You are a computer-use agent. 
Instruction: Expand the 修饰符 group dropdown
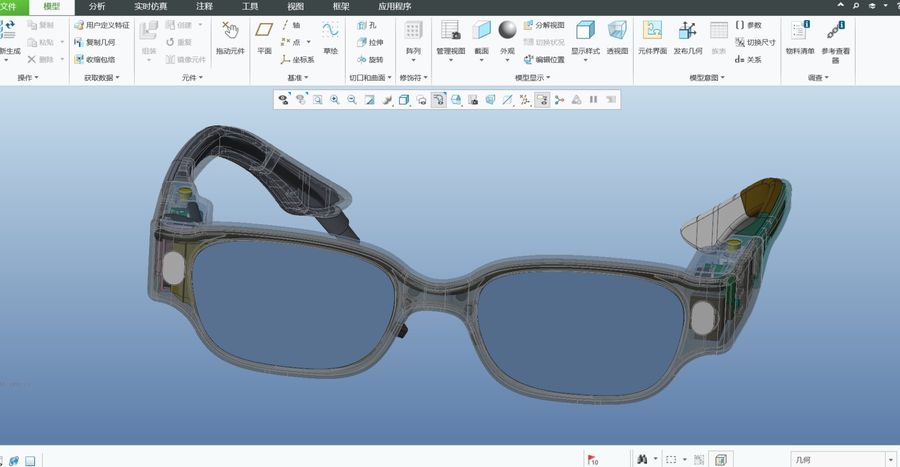[414, 77]
